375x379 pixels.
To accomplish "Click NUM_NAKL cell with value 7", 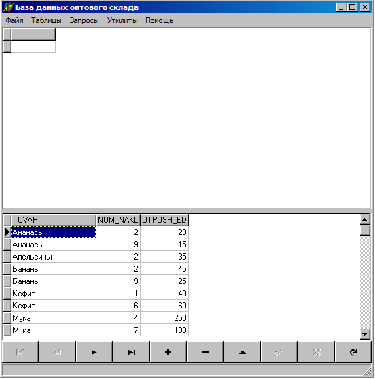I will (x=118, y=330).
